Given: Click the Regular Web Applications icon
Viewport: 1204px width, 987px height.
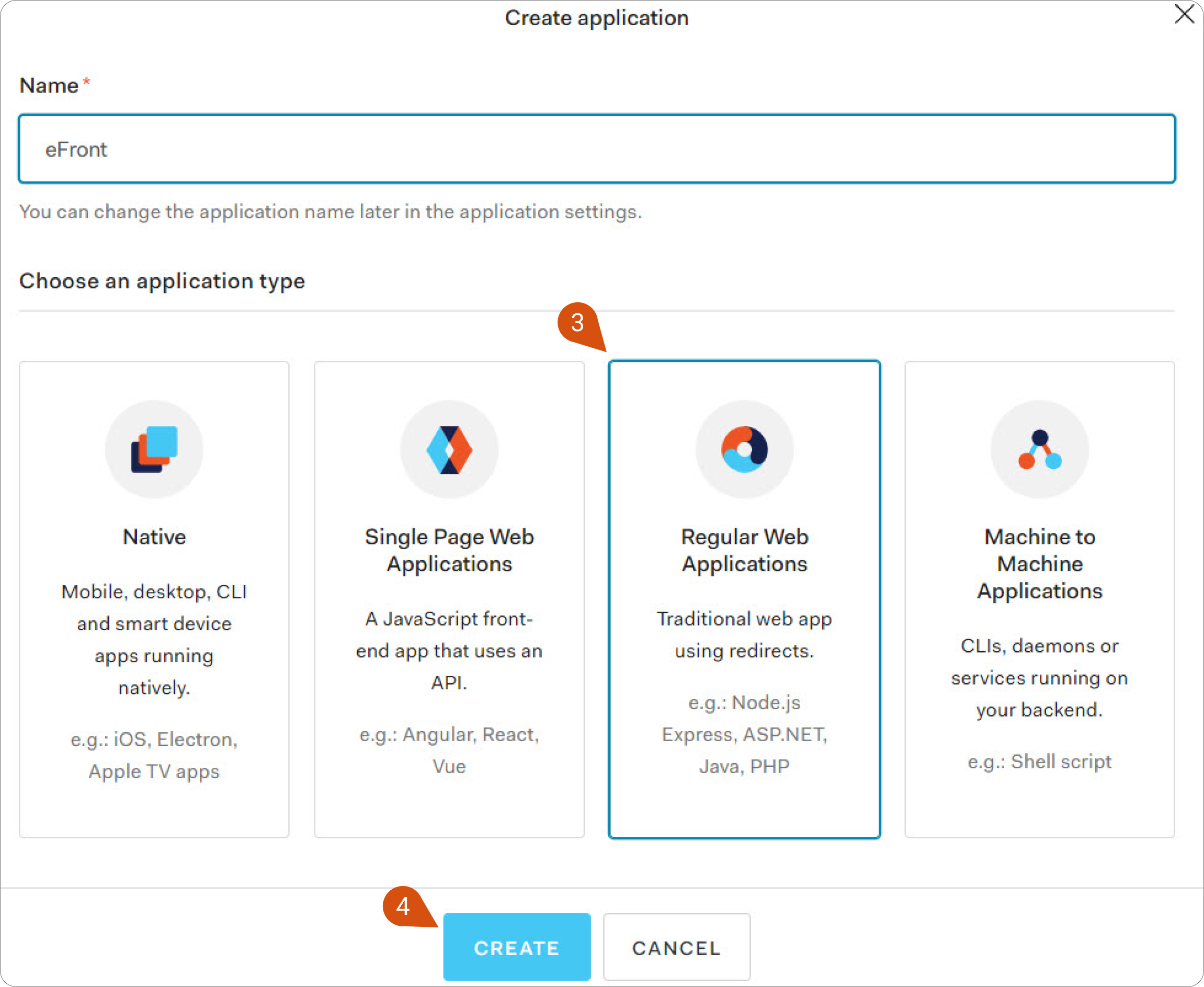Looking at the screenshot, I should point(744,449).
